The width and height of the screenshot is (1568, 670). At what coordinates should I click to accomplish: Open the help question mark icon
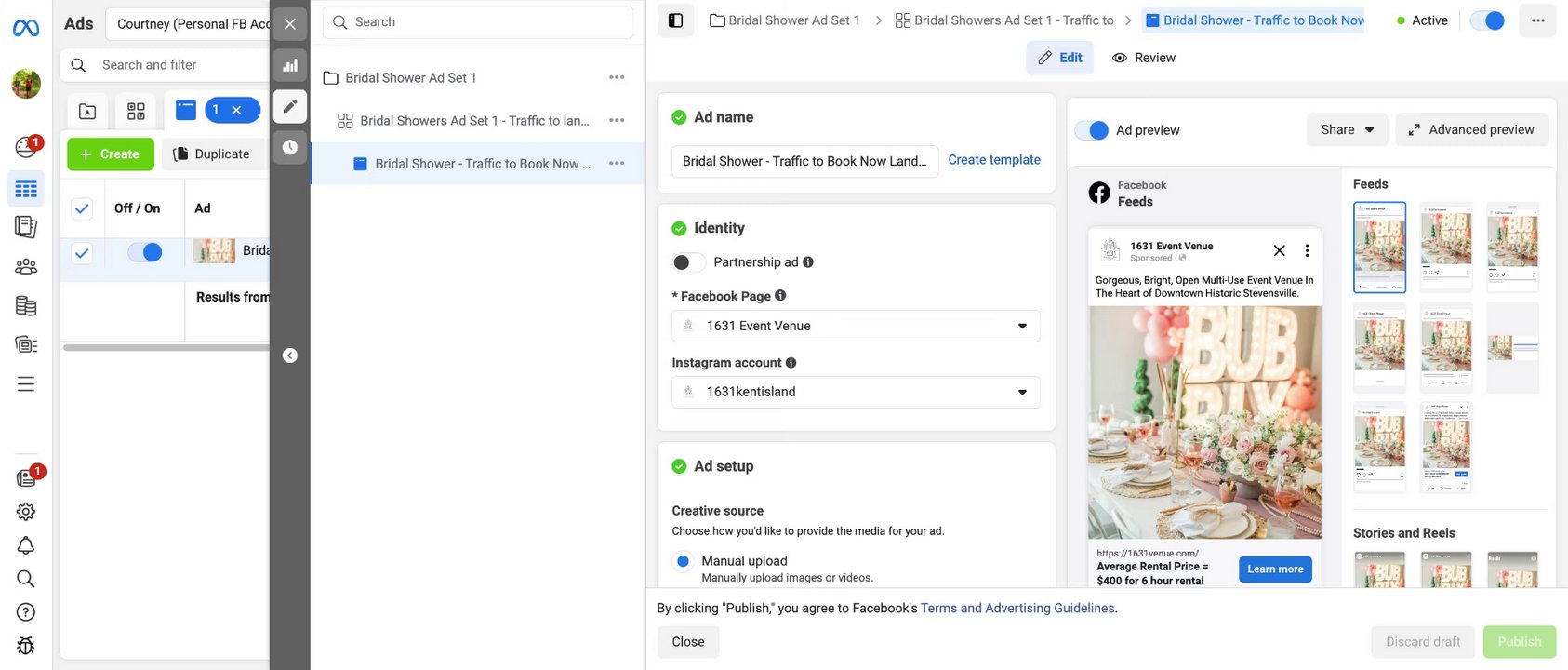coord(26,612)
